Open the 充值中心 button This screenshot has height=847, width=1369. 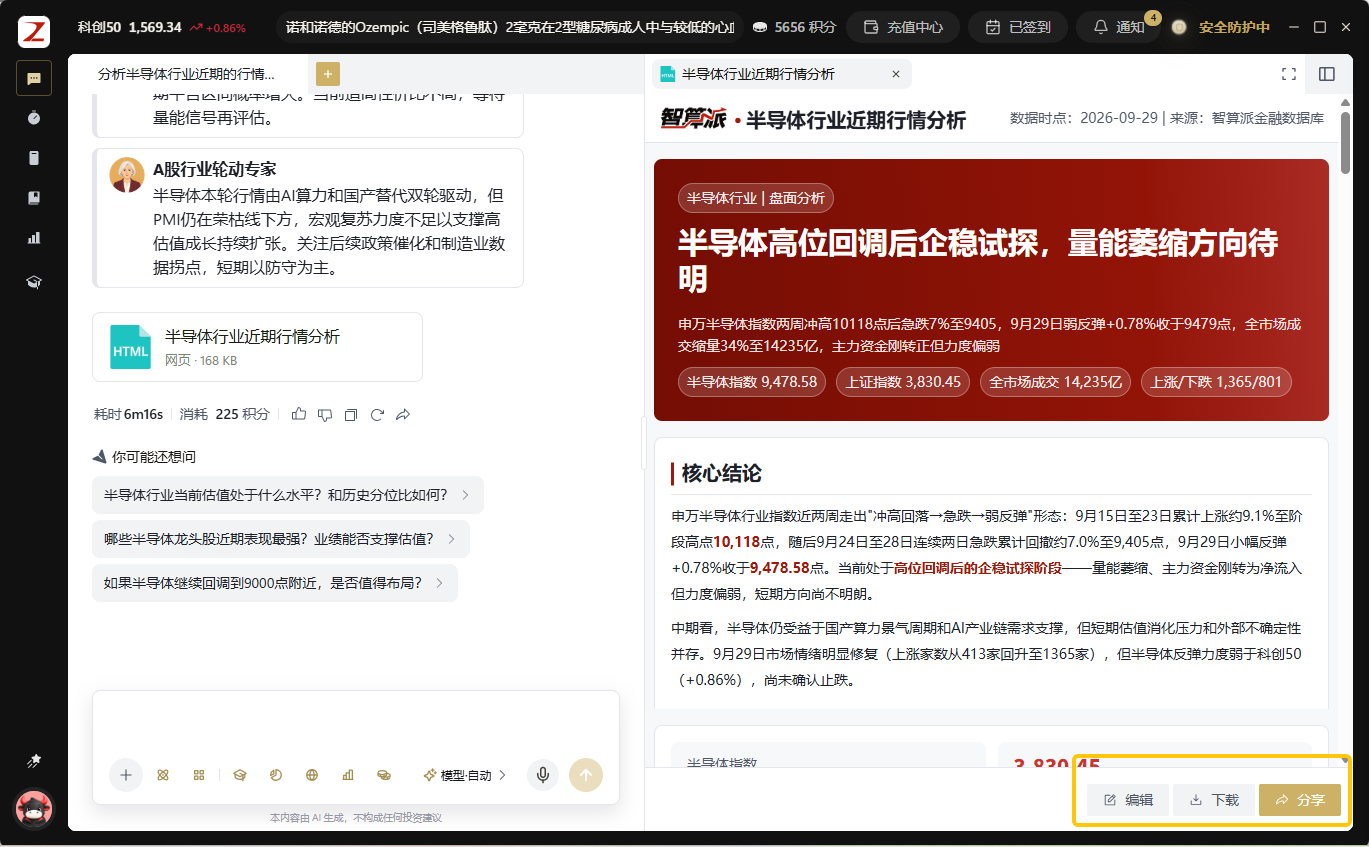pos(903,27)
